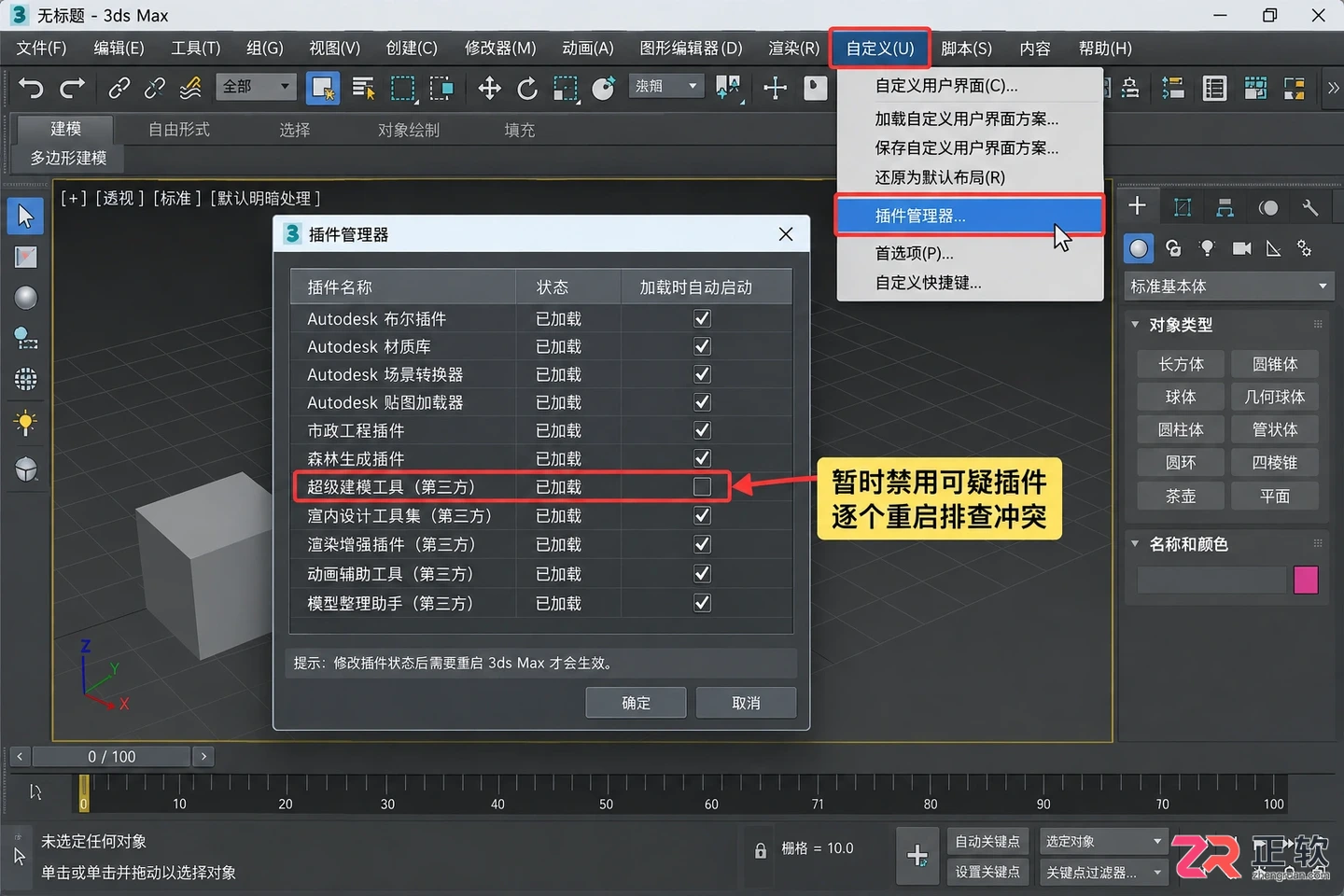
Task: Click the viewport [+] menu label
Action: point(73,198)
